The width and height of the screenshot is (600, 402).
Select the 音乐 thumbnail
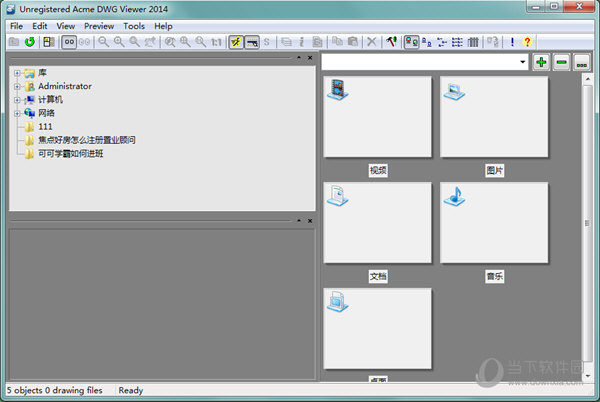[x=494, y=223]
